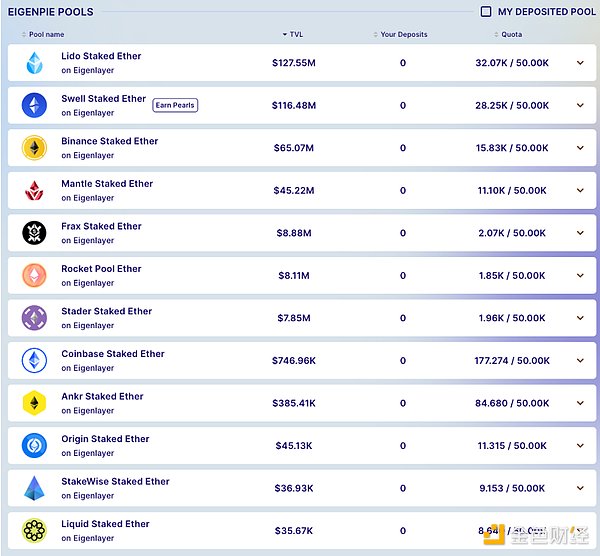Click the Lido Staked Ether token icon
Screen dimensions: 600x556
[35, 63]
